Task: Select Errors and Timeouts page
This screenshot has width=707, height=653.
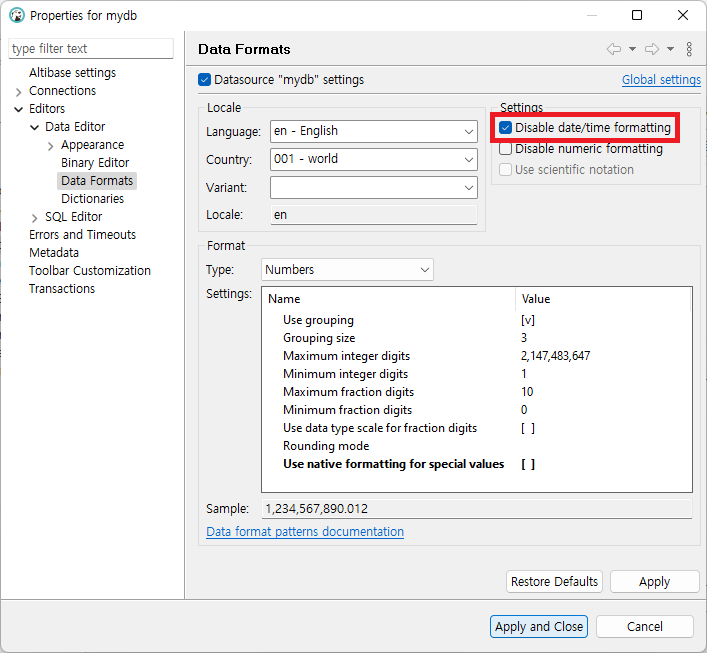Action: point(82,235)
